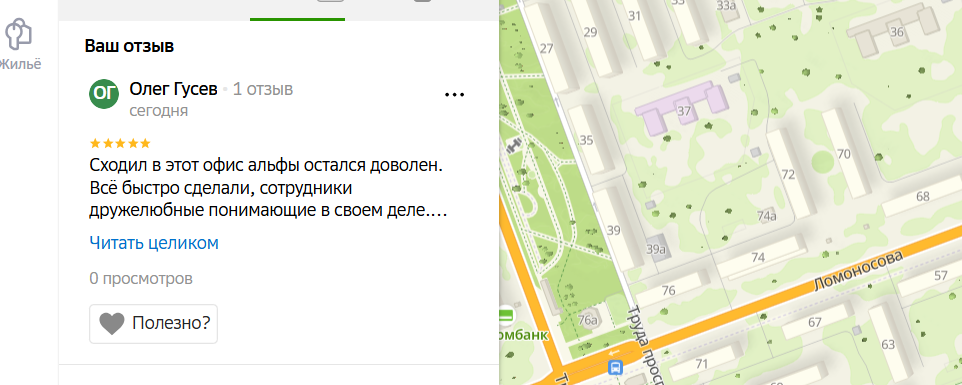
Task: Select building 33а on the map
Action: [727, 6]
